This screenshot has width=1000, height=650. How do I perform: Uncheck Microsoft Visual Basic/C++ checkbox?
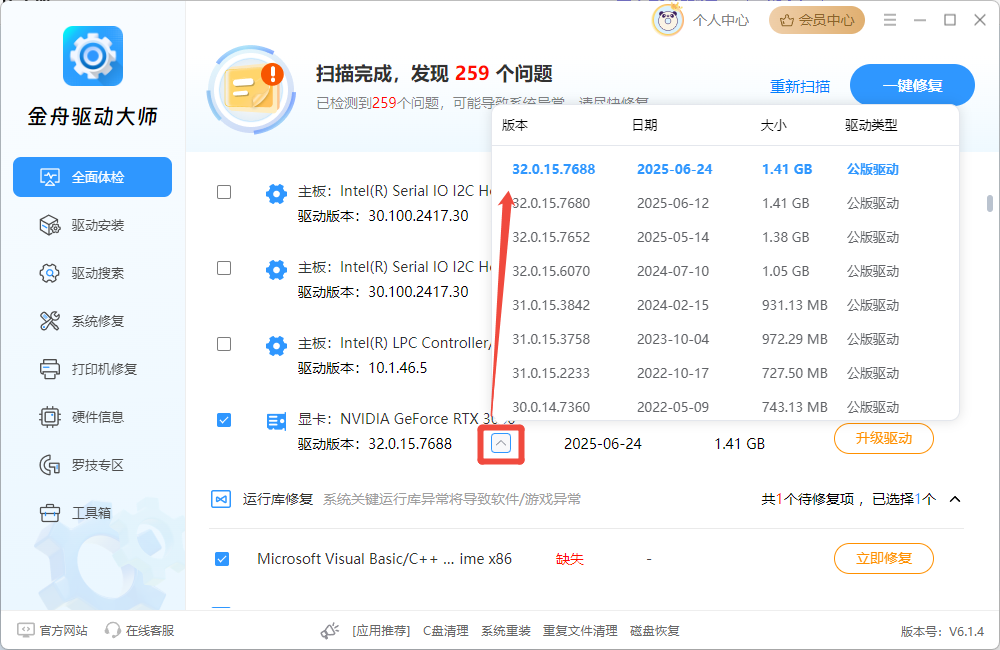pyautogui.click(x=222, y=559)
